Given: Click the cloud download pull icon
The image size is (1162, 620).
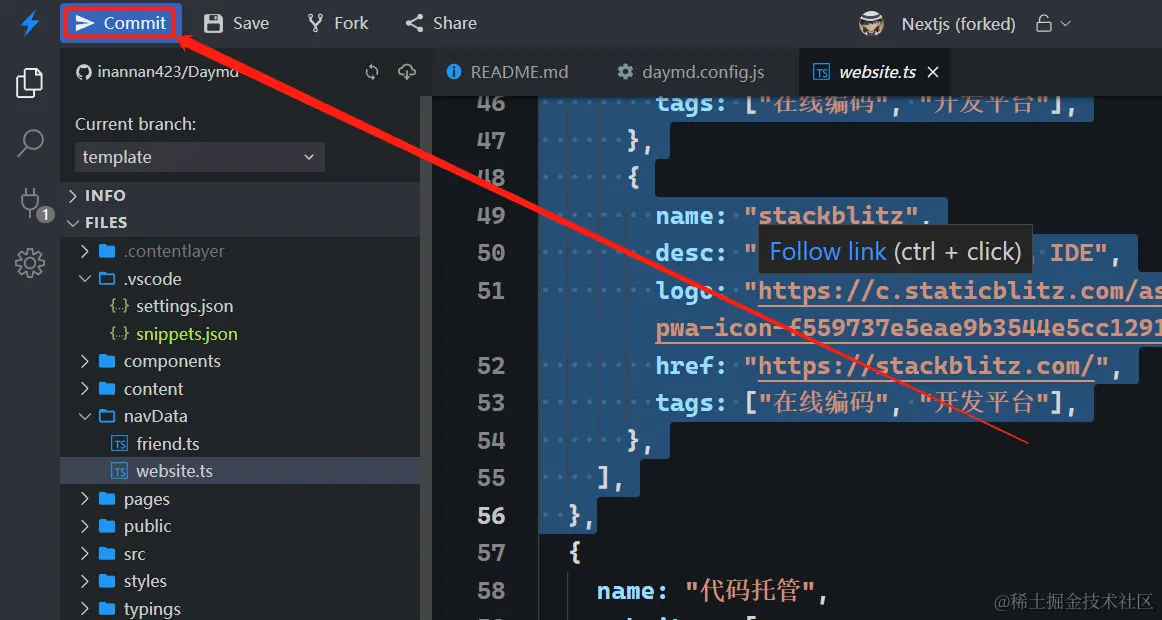Looking at the screenshot, I should (x=407, y=72).
